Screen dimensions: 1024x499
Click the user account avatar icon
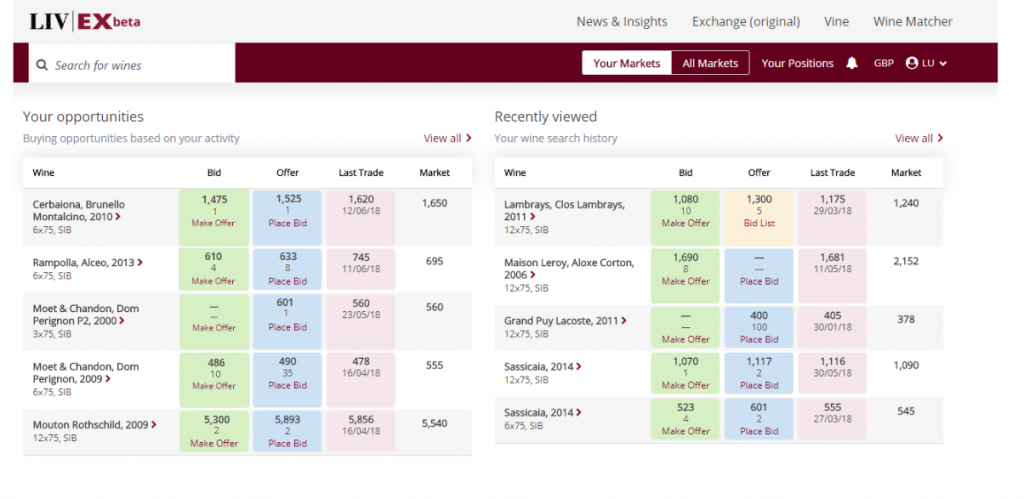(x=912, y=63)
